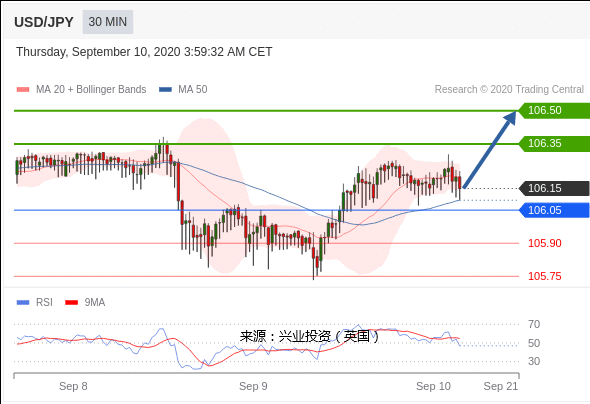Screen dimensions: 590x404
Task: Click the RSI 50 level label
Action: [534, 343]
